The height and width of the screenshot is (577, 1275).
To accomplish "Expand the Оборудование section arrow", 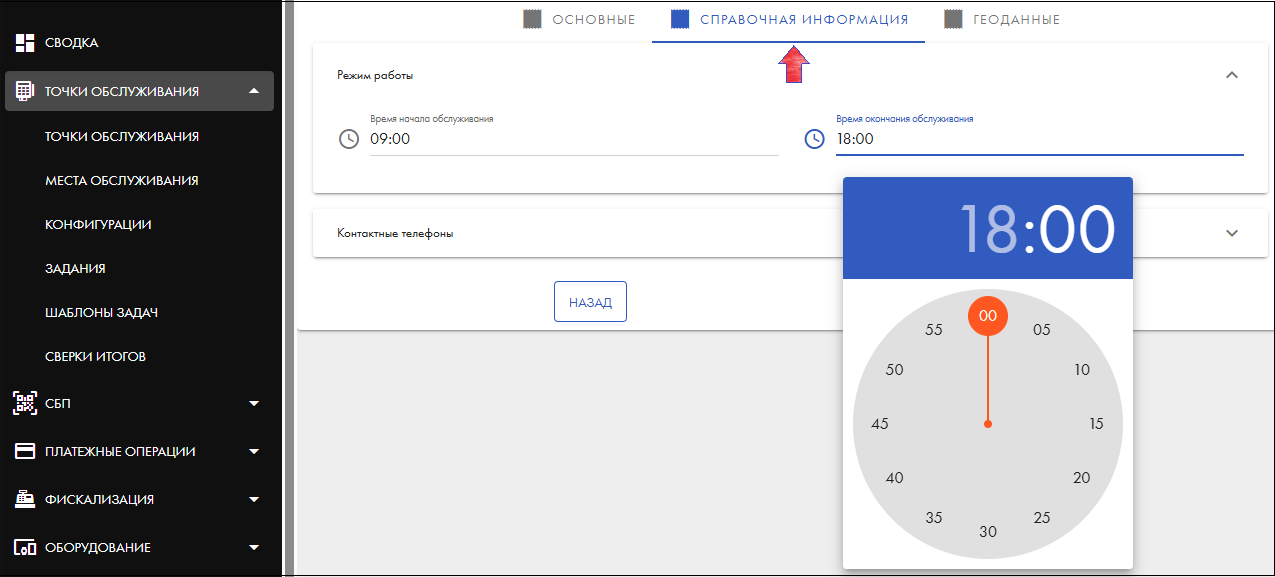I will pos(254,548).
